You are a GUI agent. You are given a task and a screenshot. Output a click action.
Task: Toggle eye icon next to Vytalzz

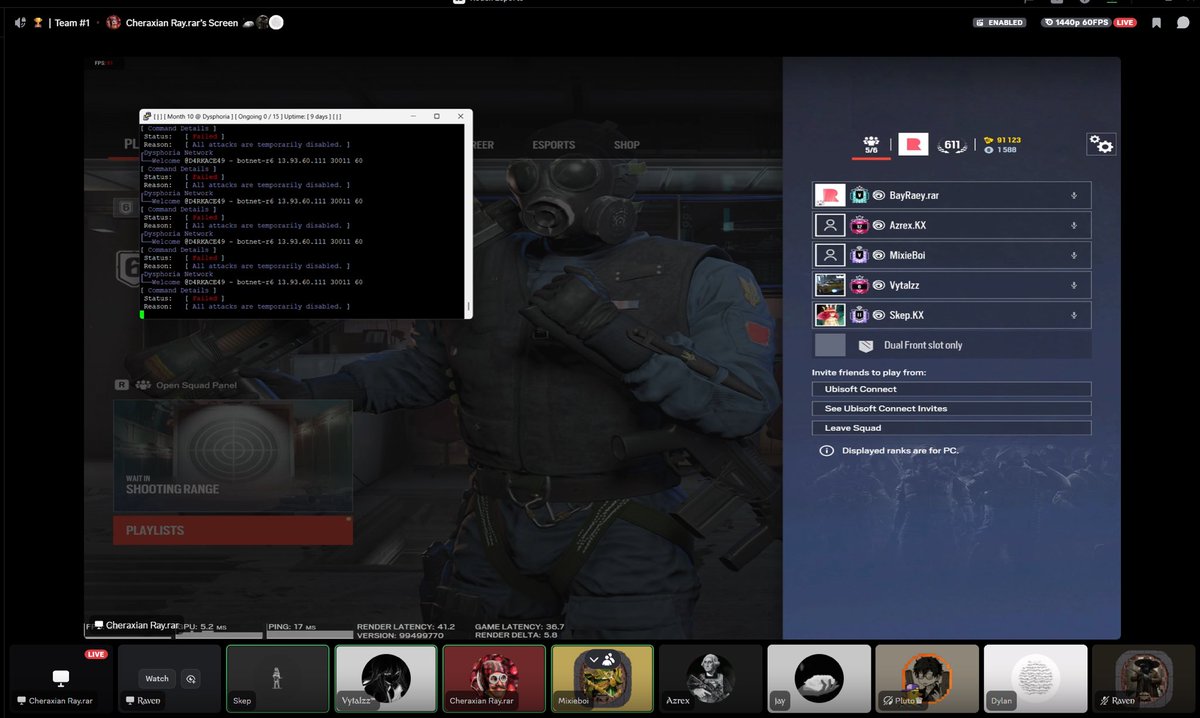[x=878, y=285]
